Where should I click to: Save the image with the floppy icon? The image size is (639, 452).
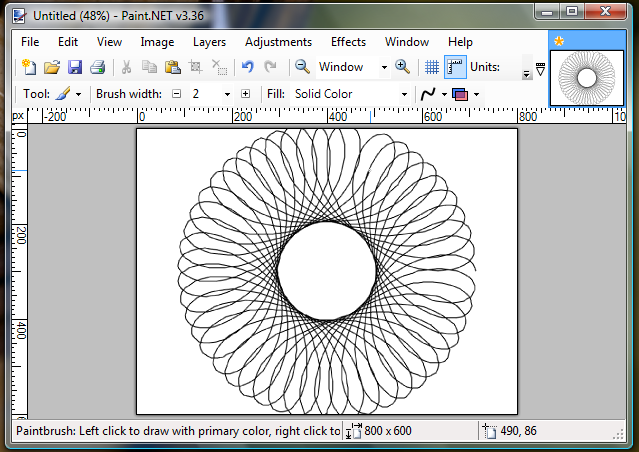pos(75,67)
